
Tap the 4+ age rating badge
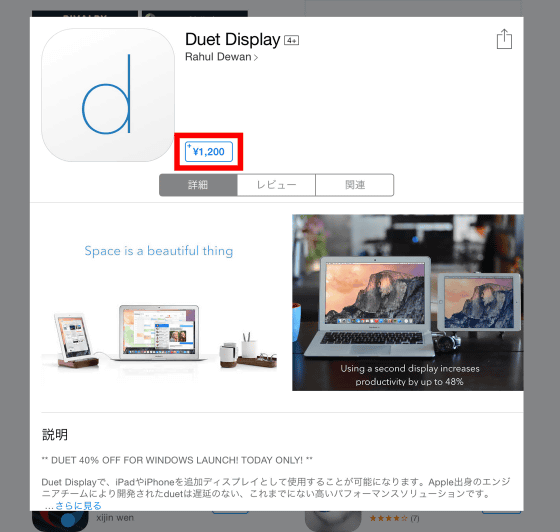291,40
